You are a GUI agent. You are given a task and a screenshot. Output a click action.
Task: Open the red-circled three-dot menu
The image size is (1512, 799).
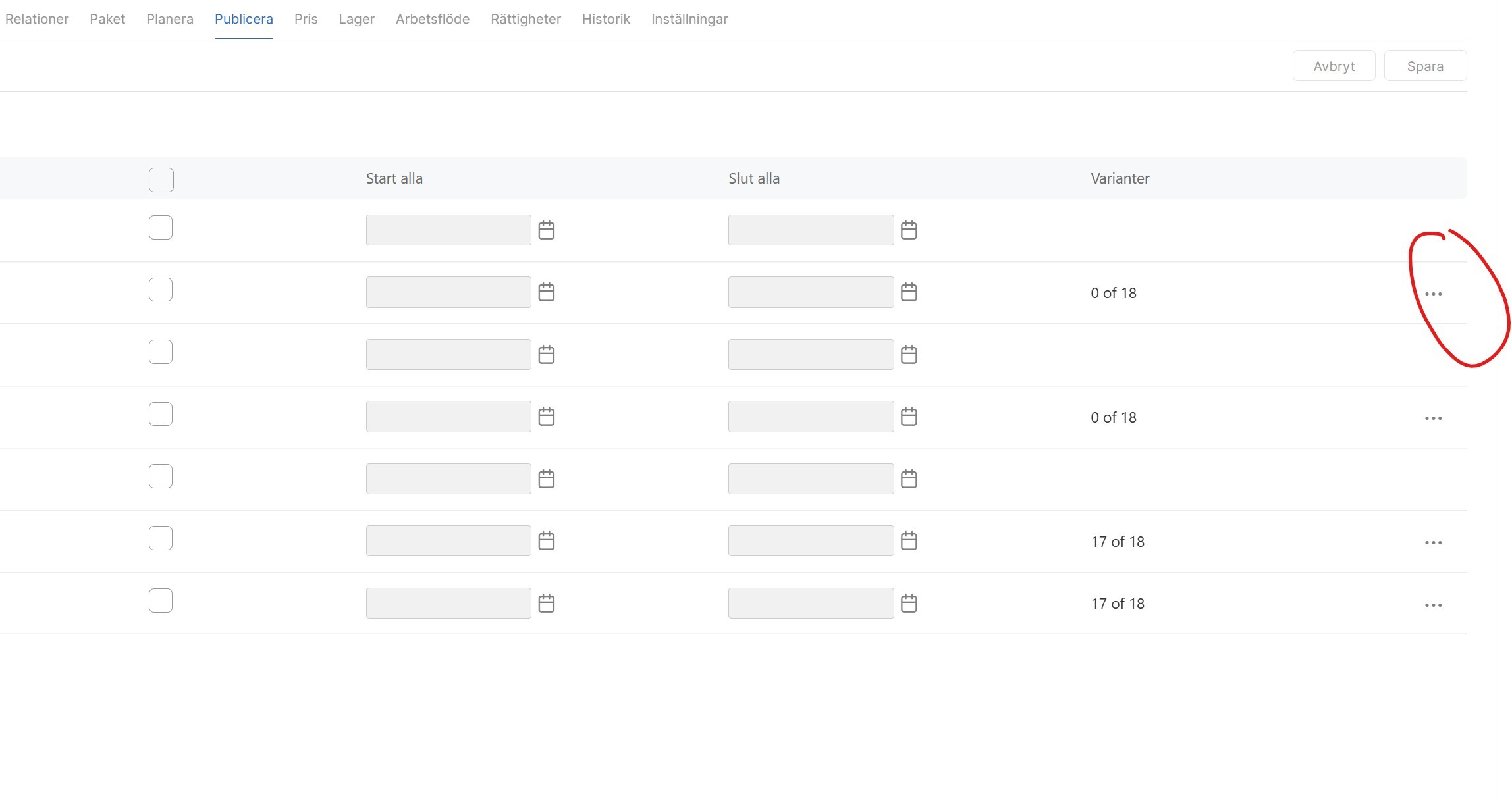coord(1433,294)
